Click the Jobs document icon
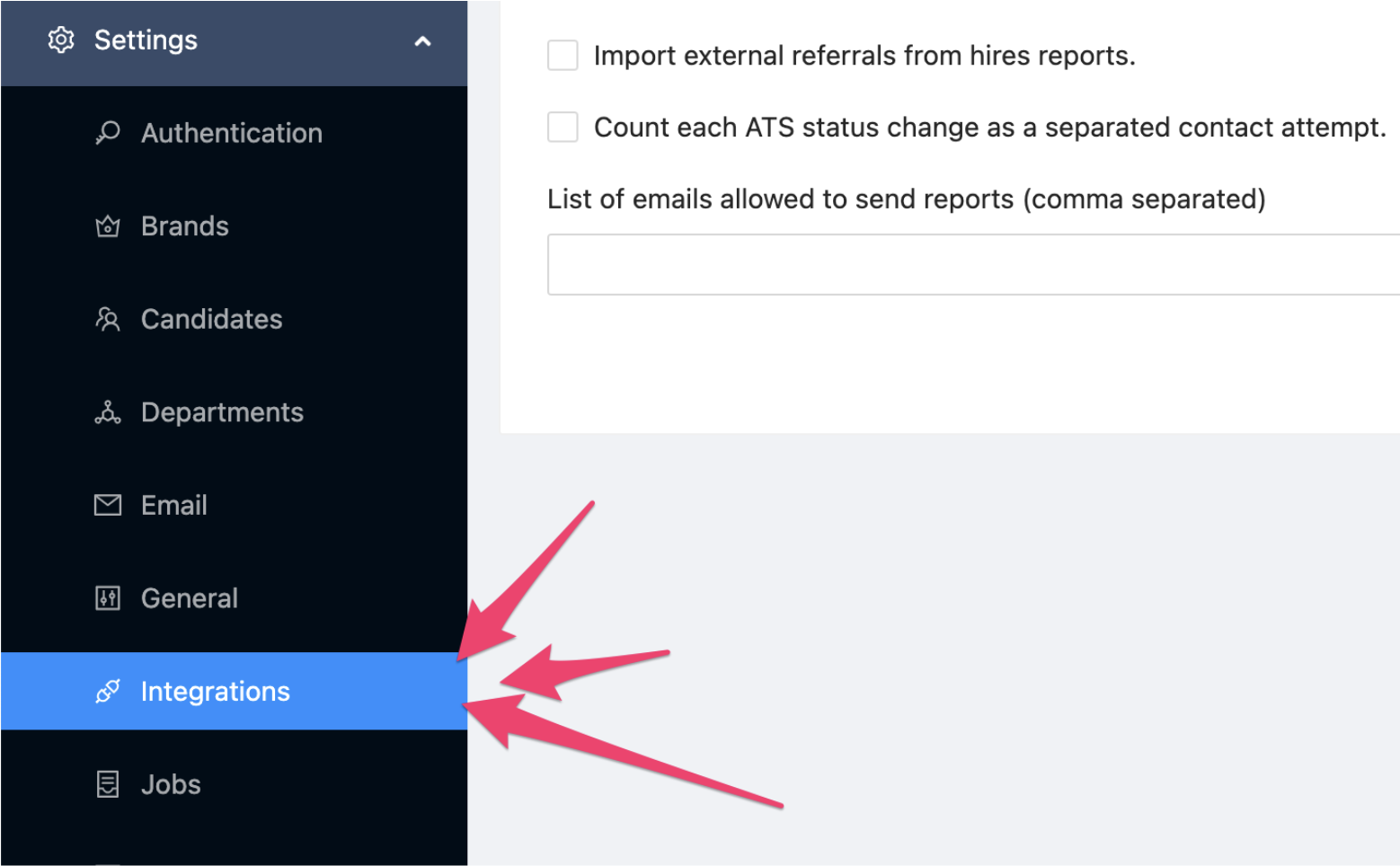Screen dimensions: 1400x866 pos(108,783)
